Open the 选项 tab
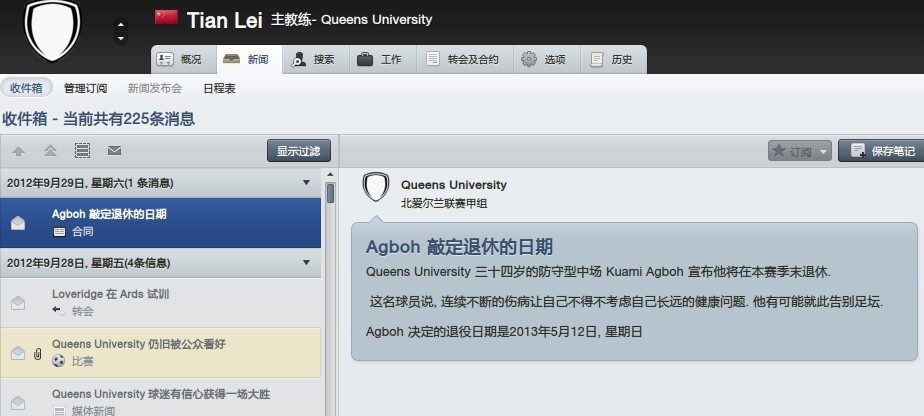This screenshot has width=924, height=416. [x=547, y=59]
